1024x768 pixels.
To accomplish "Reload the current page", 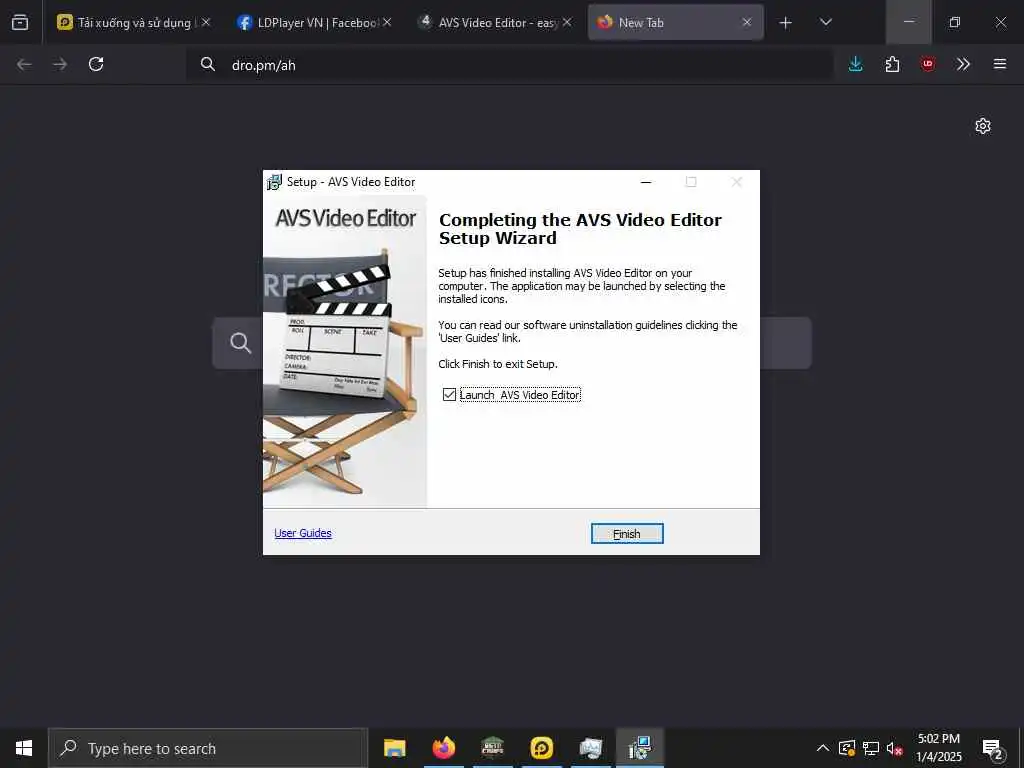I will 96,64.
